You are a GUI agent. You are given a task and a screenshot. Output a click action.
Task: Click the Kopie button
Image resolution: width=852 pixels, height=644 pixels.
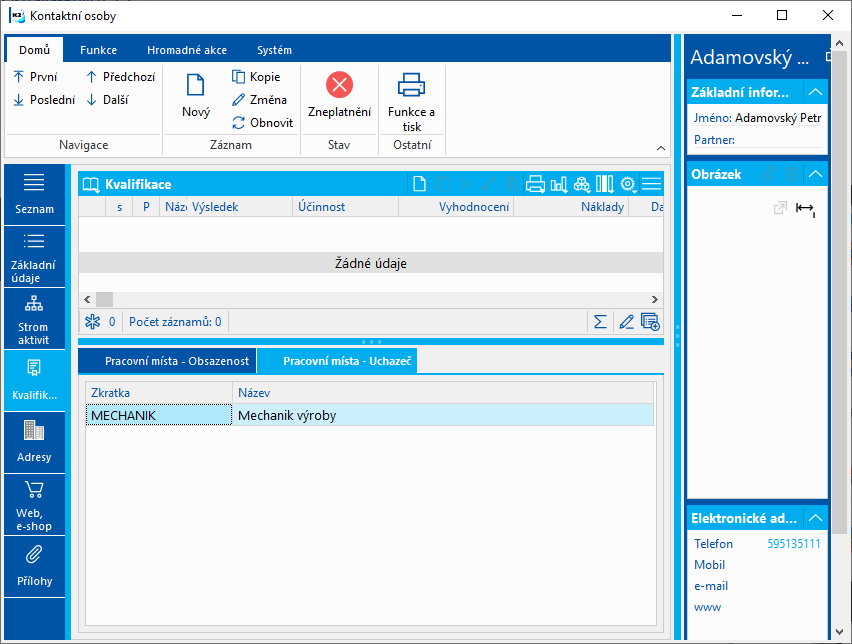point(256,77)
